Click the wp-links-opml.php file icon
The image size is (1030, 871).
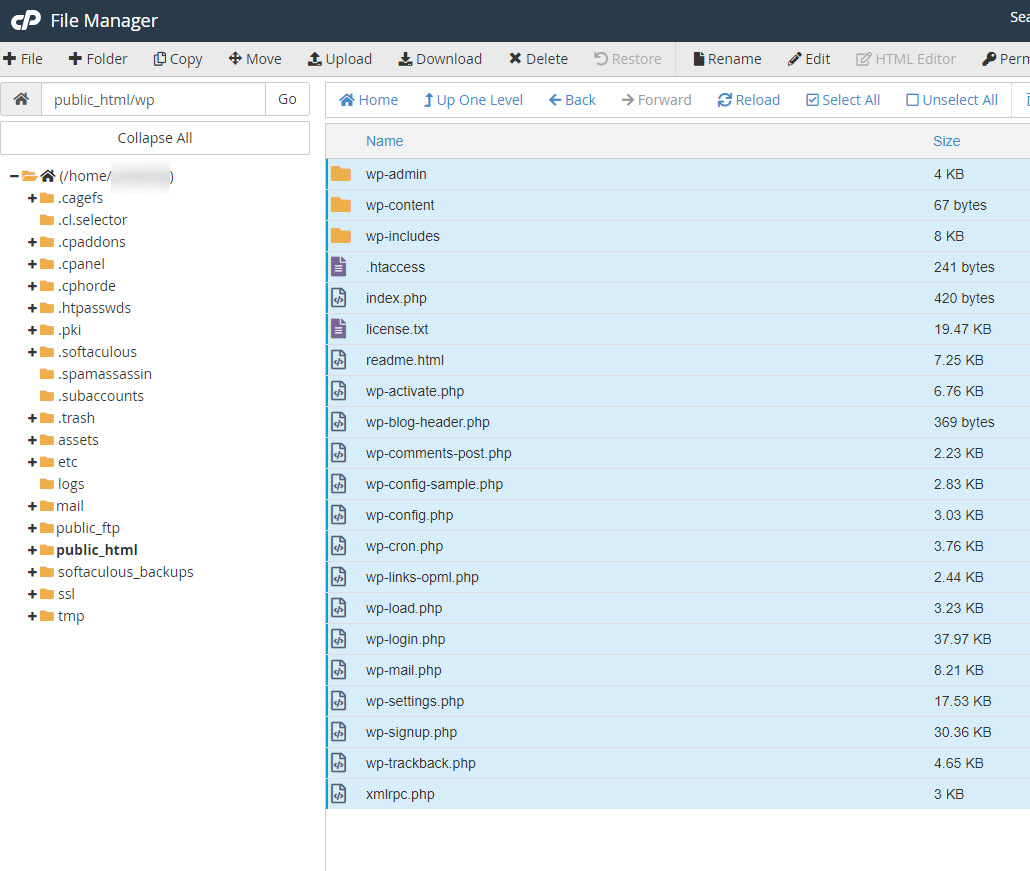(339, 577)
